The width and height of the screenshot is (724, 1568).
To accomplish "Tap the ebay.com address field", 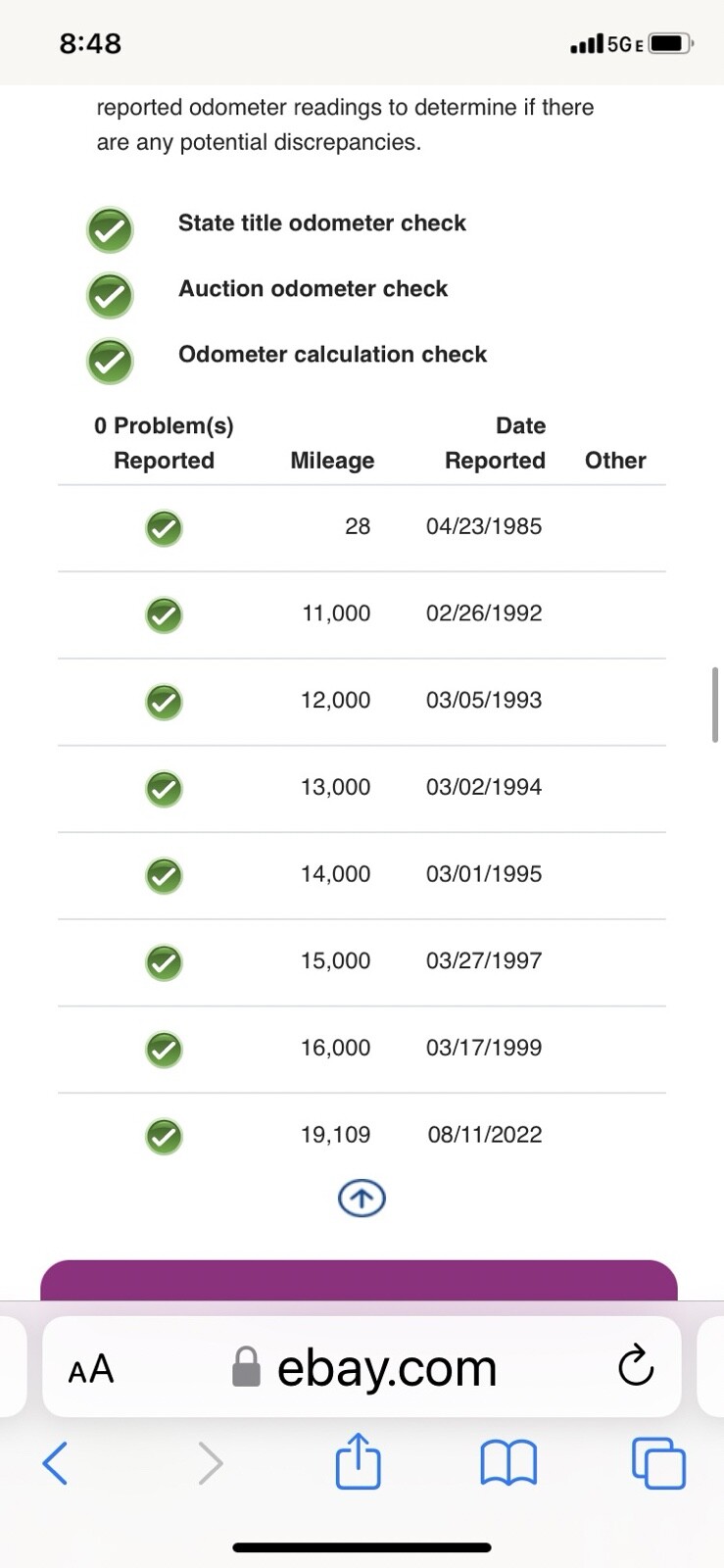I will [387, 1367].
